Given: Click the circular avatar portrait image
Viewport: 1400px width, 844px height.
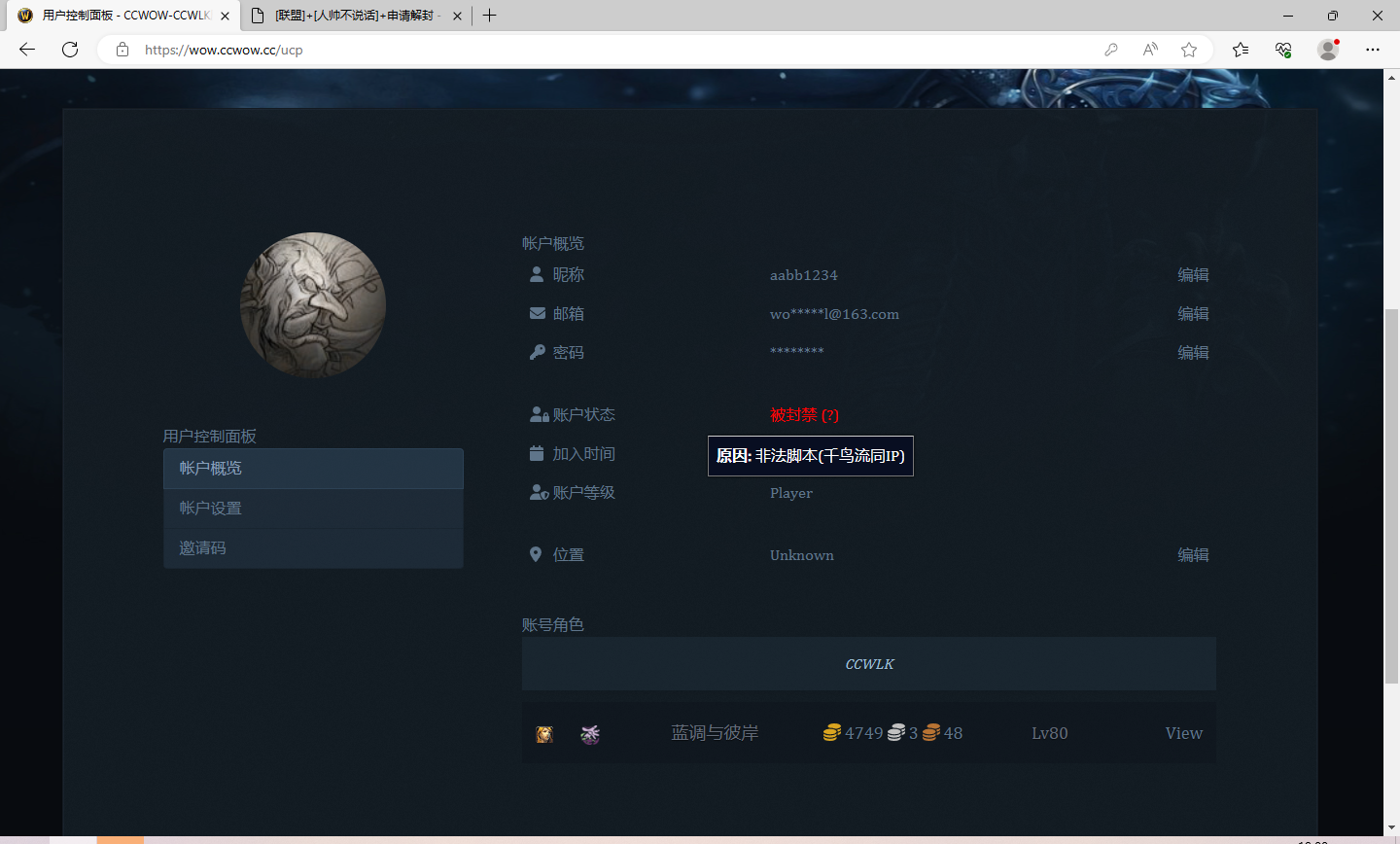Looking at the screenshot, I should point(313,304).
